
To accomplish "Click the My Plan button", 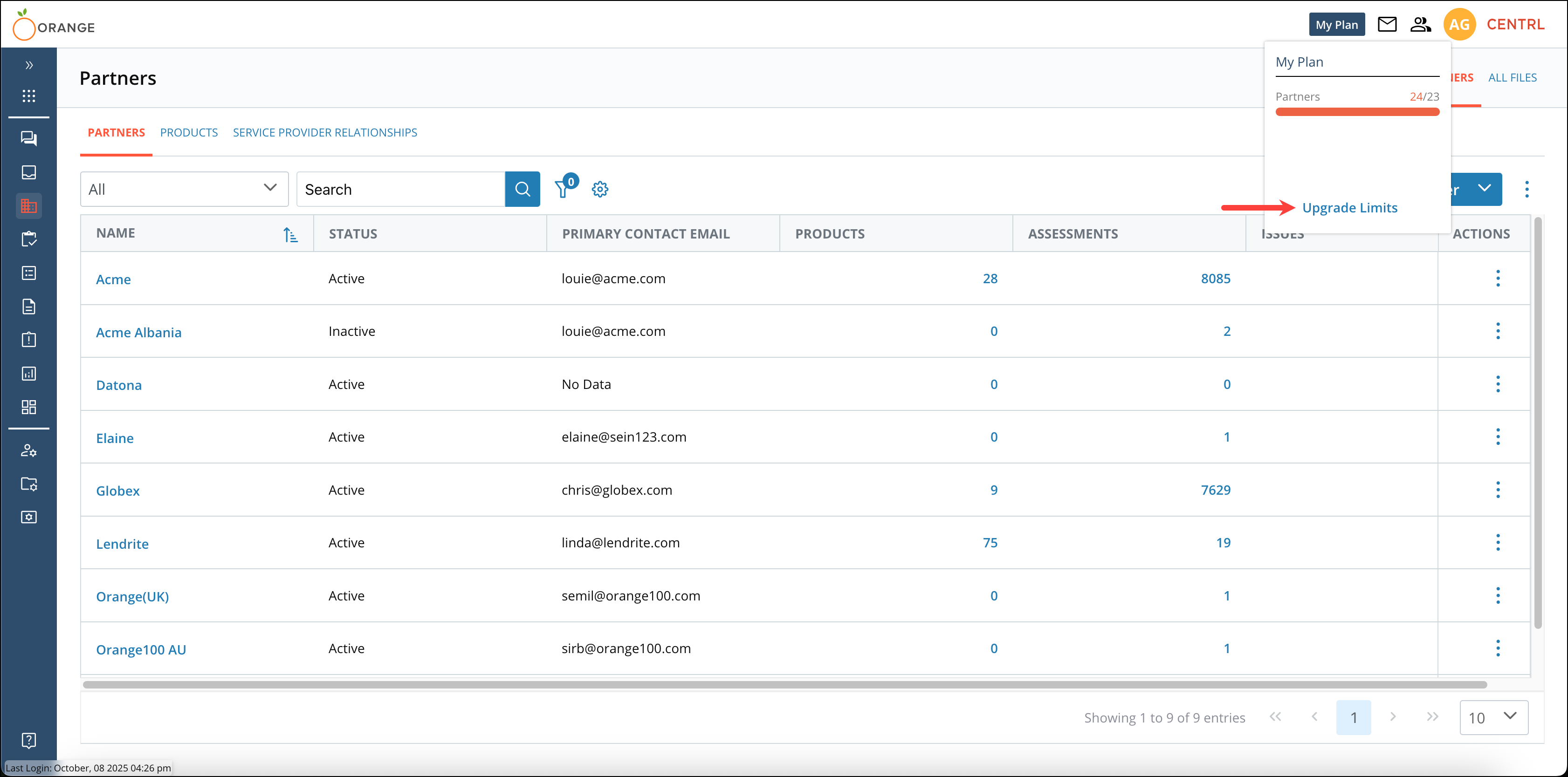I will (1336, 24).
